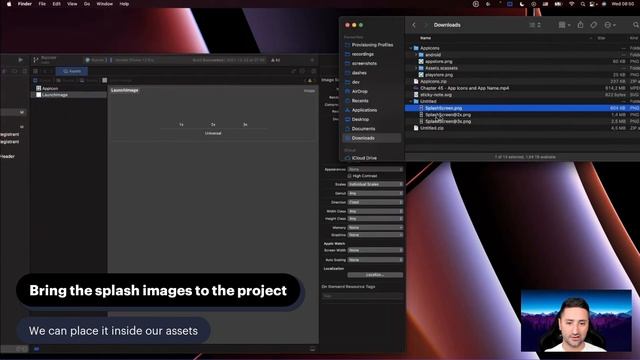Open the Height Class dropdown
This screenshot has width=640, height=360.
375,219
